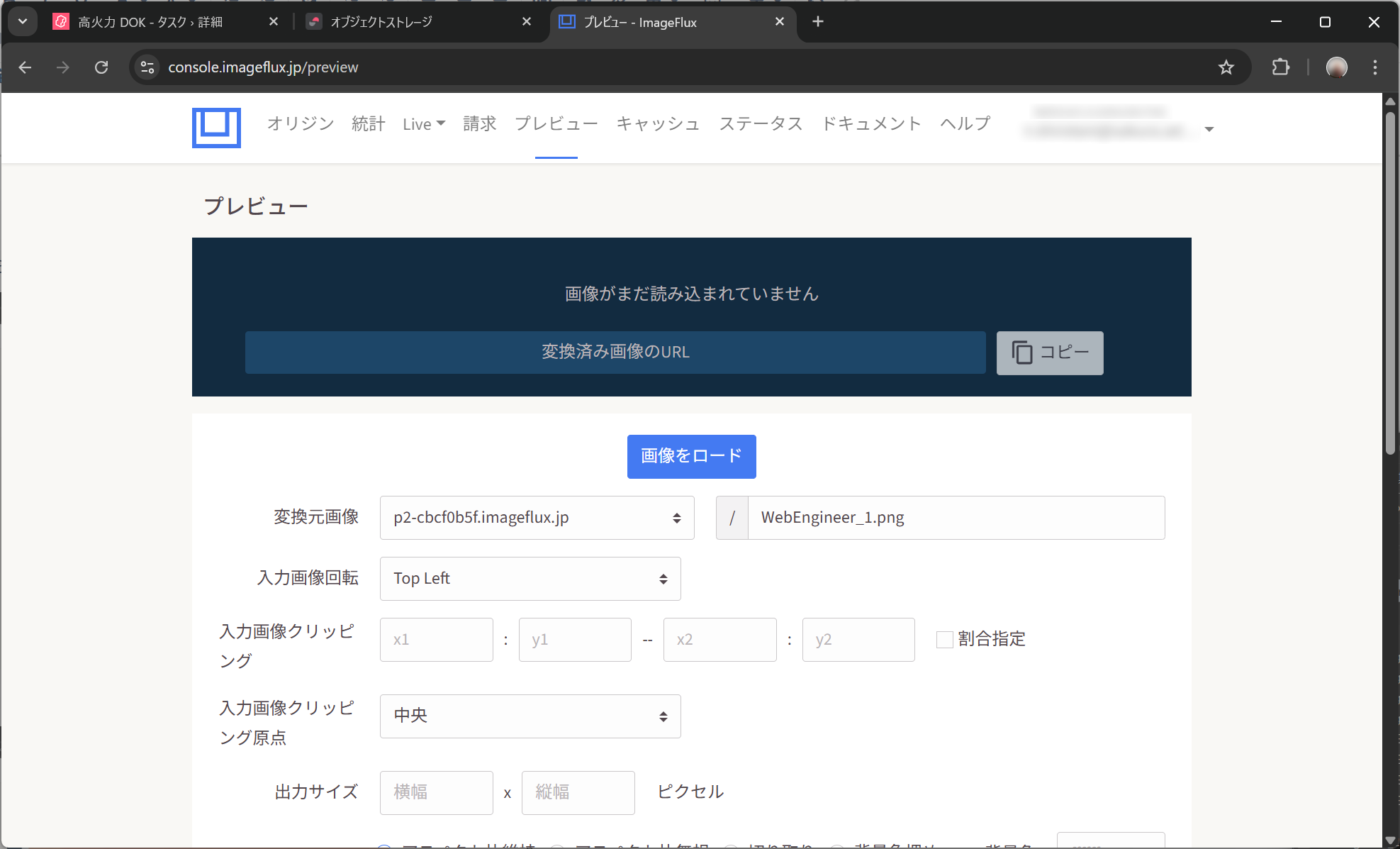1400x849 pixels.
Task: Bookmark page with the star icon
Action: pyautogui.click(x=1226, y=67)
